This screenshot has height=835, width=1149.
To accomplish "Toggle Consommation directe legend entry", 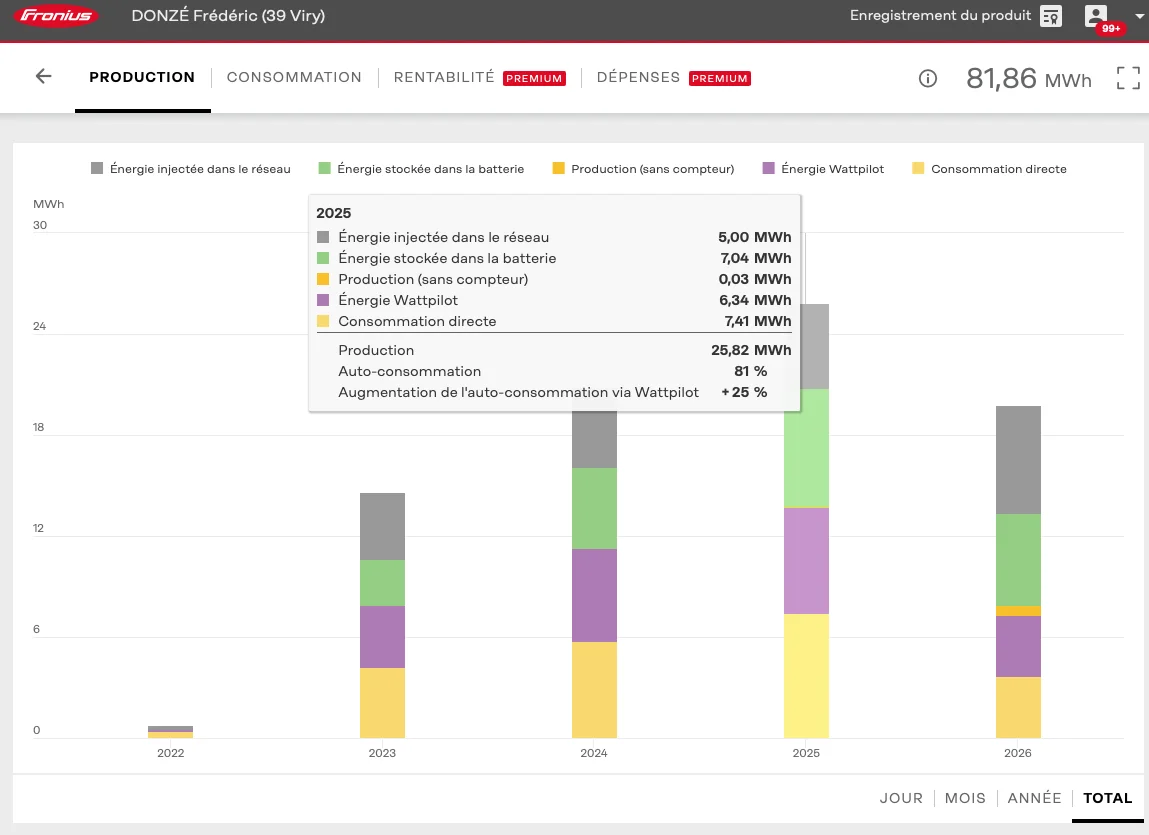I will tap(989, 169).
